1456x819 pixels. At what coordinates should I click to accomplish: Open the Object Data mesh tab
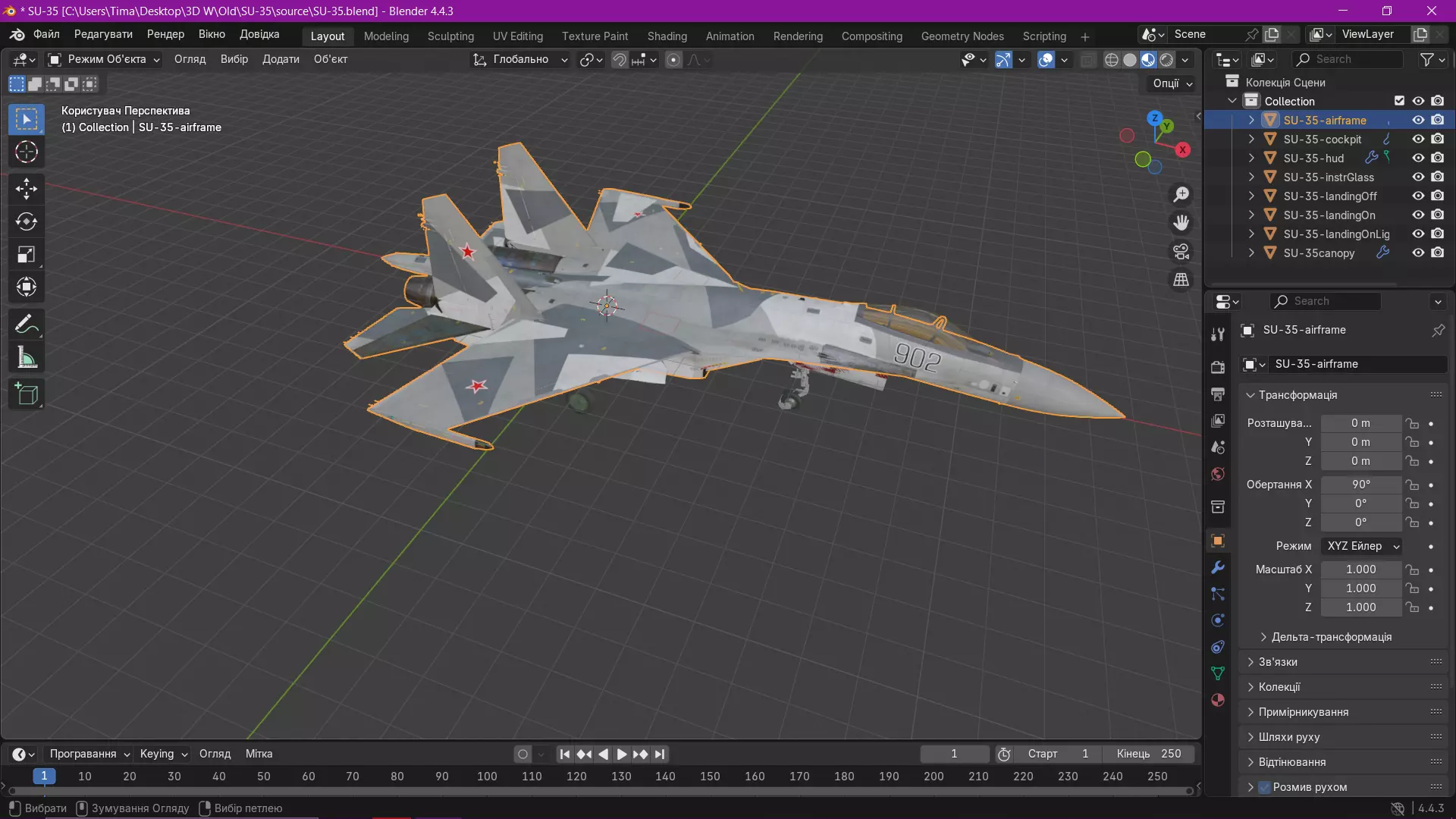click(1218, 673)
